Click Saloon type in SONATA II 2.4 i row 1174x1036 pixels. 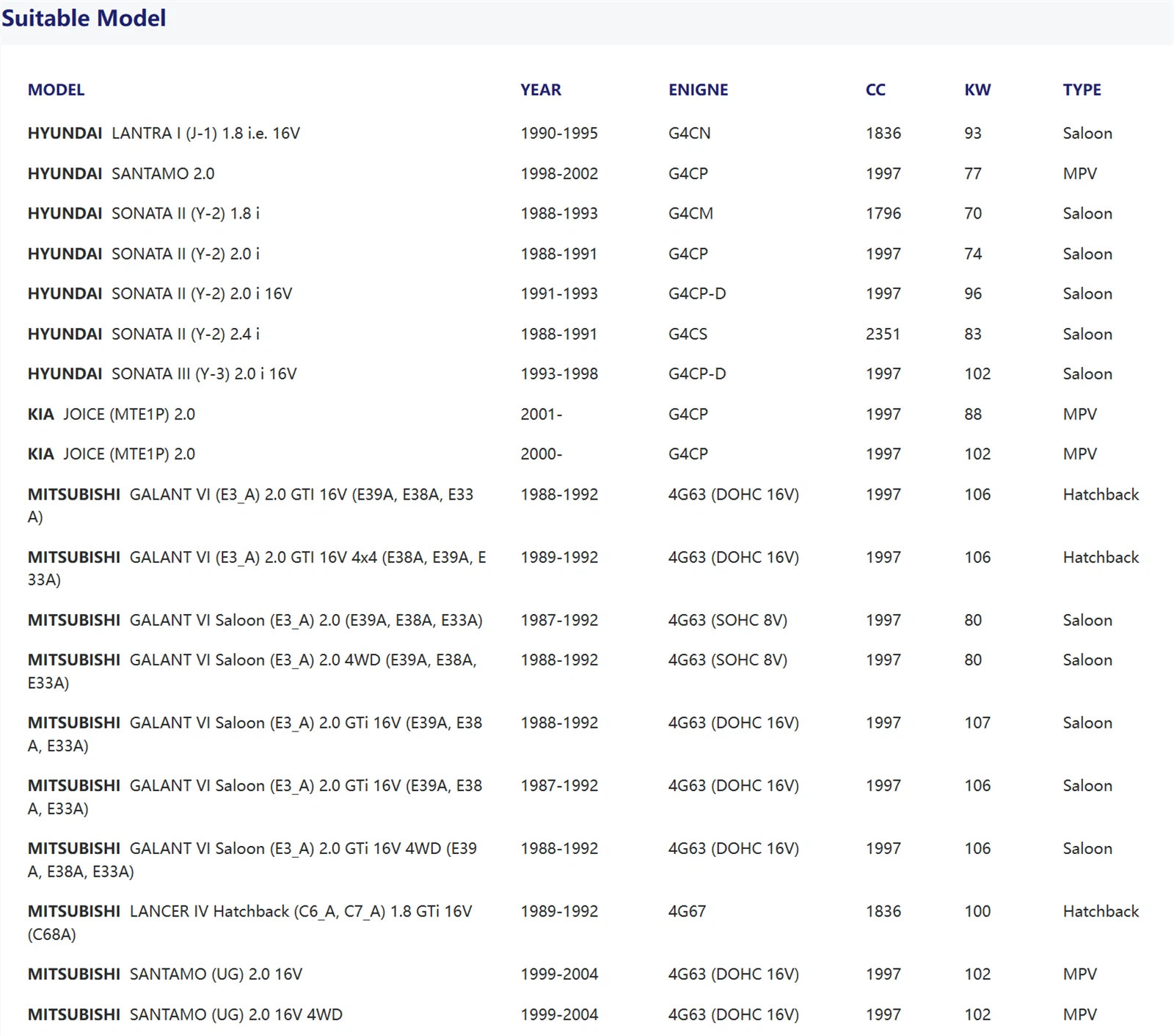click(1087, 334)
